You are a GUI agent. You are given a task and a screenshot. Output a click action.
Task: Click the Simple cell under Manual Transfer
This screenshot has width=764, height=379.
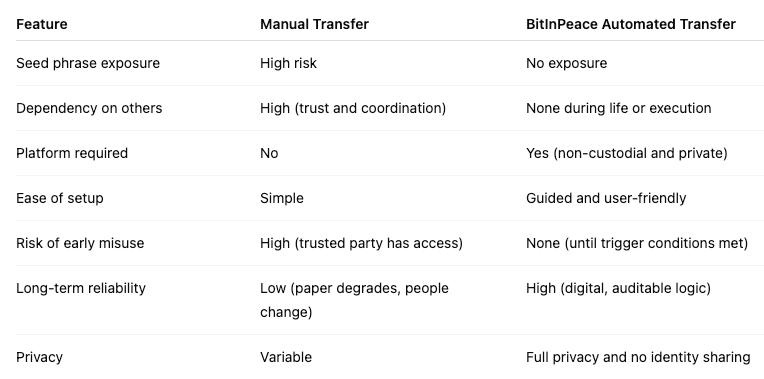(282, 198)
